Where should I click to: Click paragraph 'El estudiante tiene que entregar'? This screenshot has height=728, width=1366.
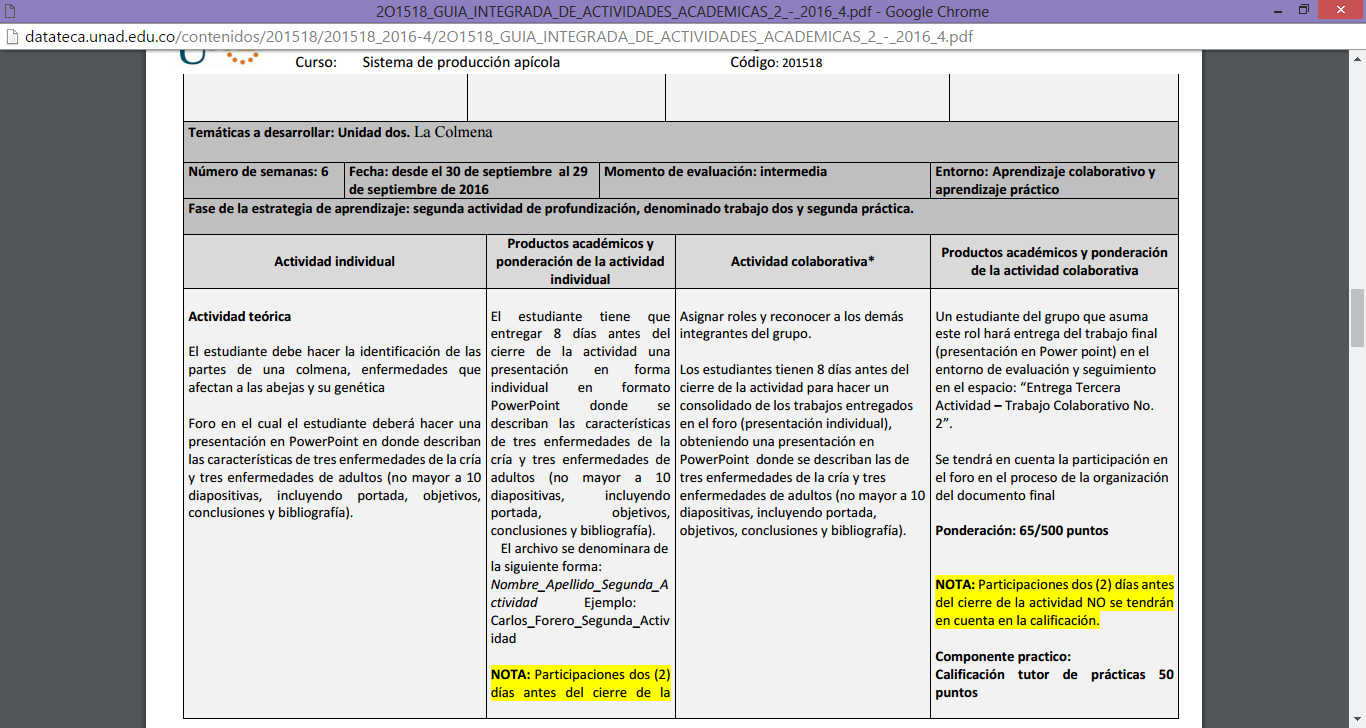click(581, 423)
